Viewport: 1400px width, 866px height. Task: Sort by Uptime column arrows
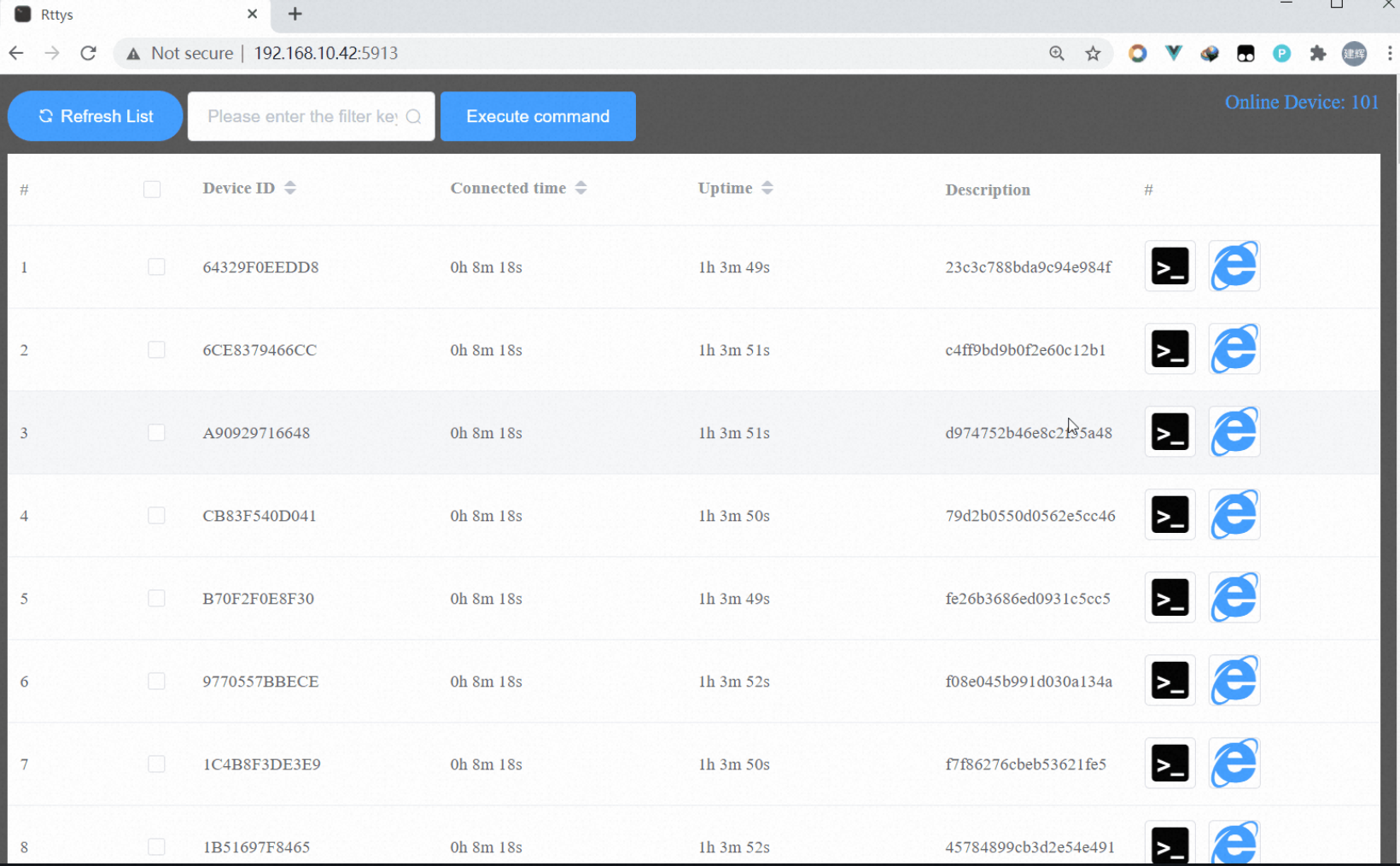[x=767, y=188]
